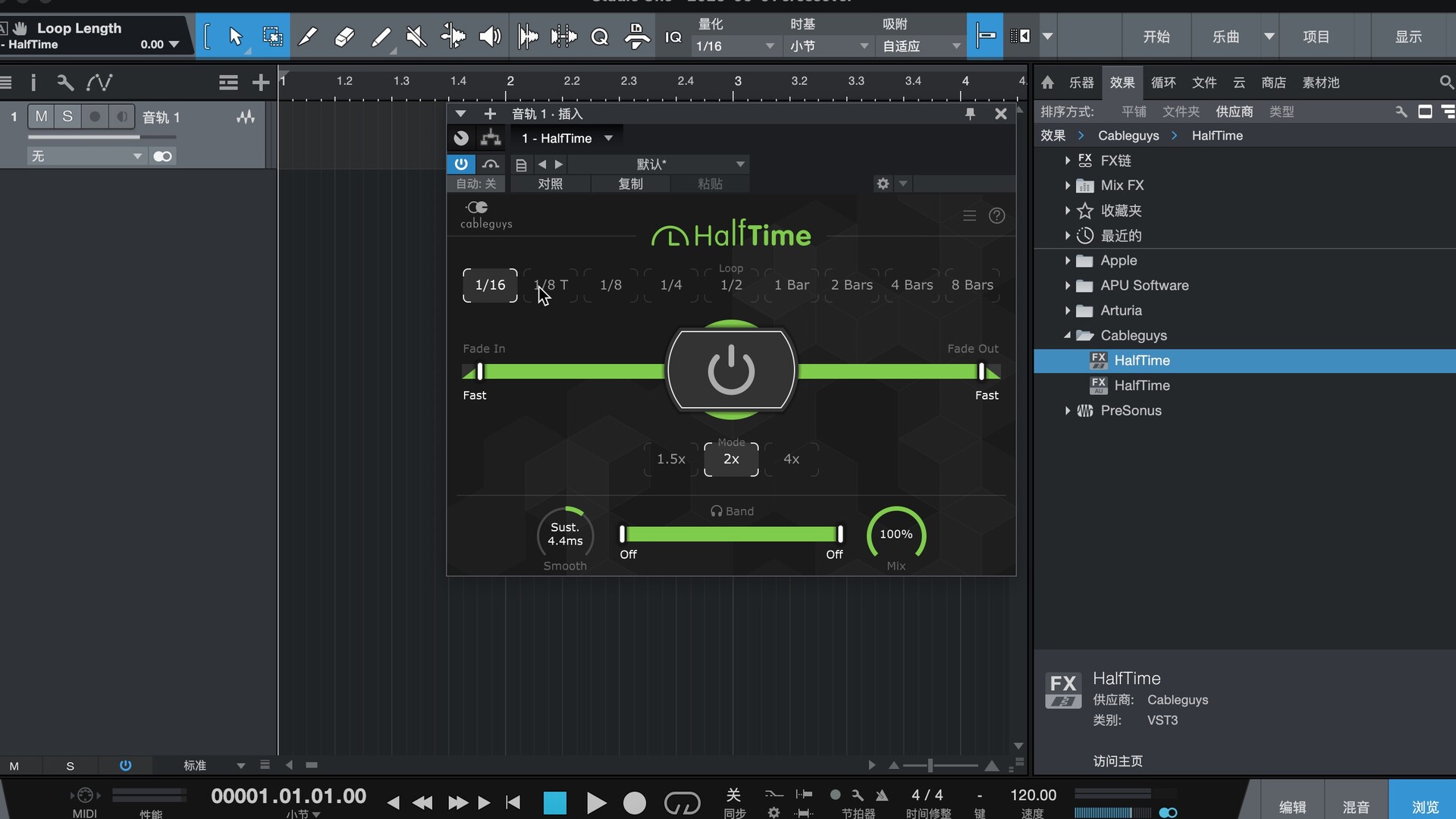Image resolution: width=1456 pixels, height=819 pixels.
Task: Switch to the 商店 browser tab
Action: point(1273,82)
